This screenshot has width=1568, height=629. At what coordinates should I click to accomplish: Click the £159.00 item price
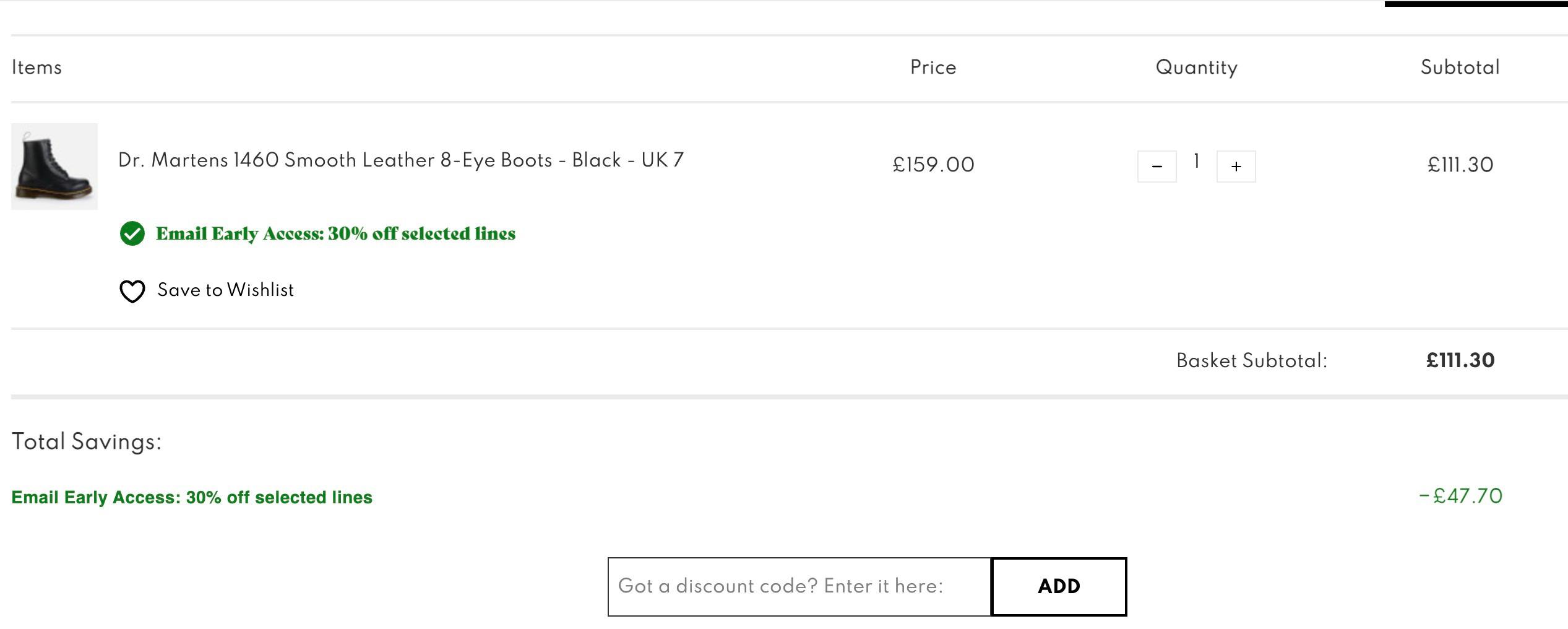tap(933, 165)
